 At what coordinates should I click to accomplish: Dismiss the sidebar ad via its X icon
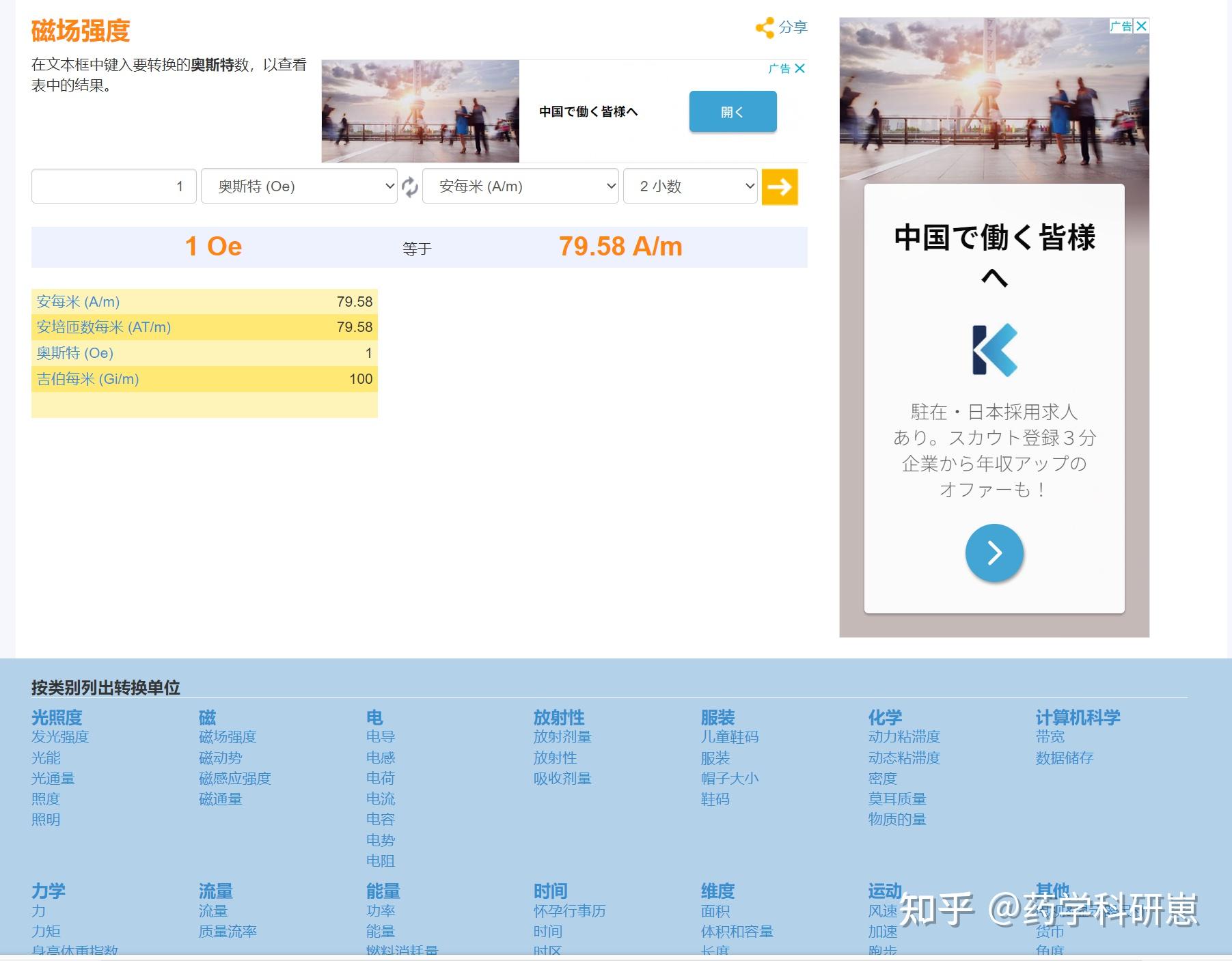pos(1142,26)
